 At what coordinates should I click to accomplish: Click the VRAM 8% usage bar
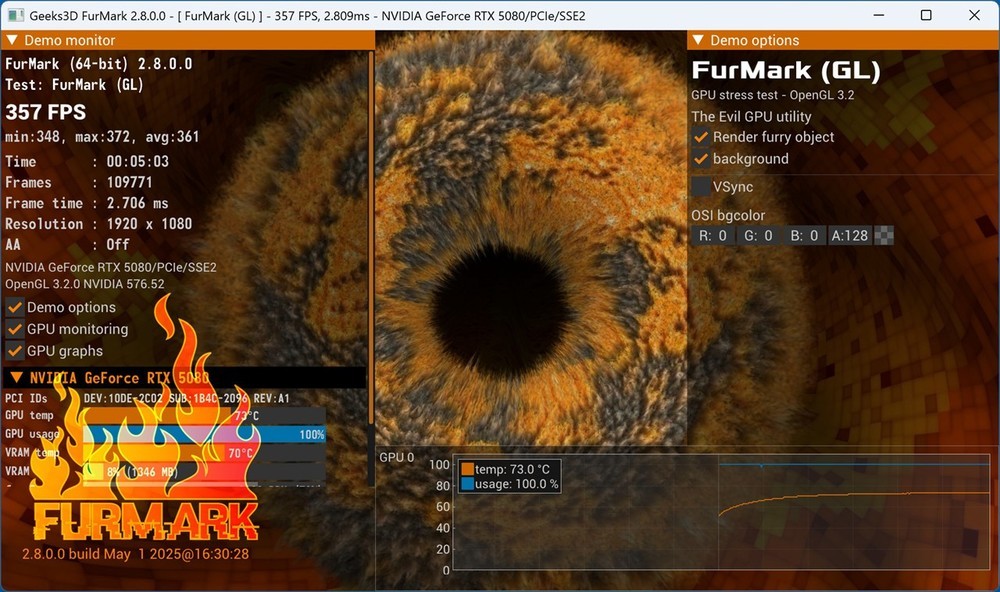[x=204, y=471]
